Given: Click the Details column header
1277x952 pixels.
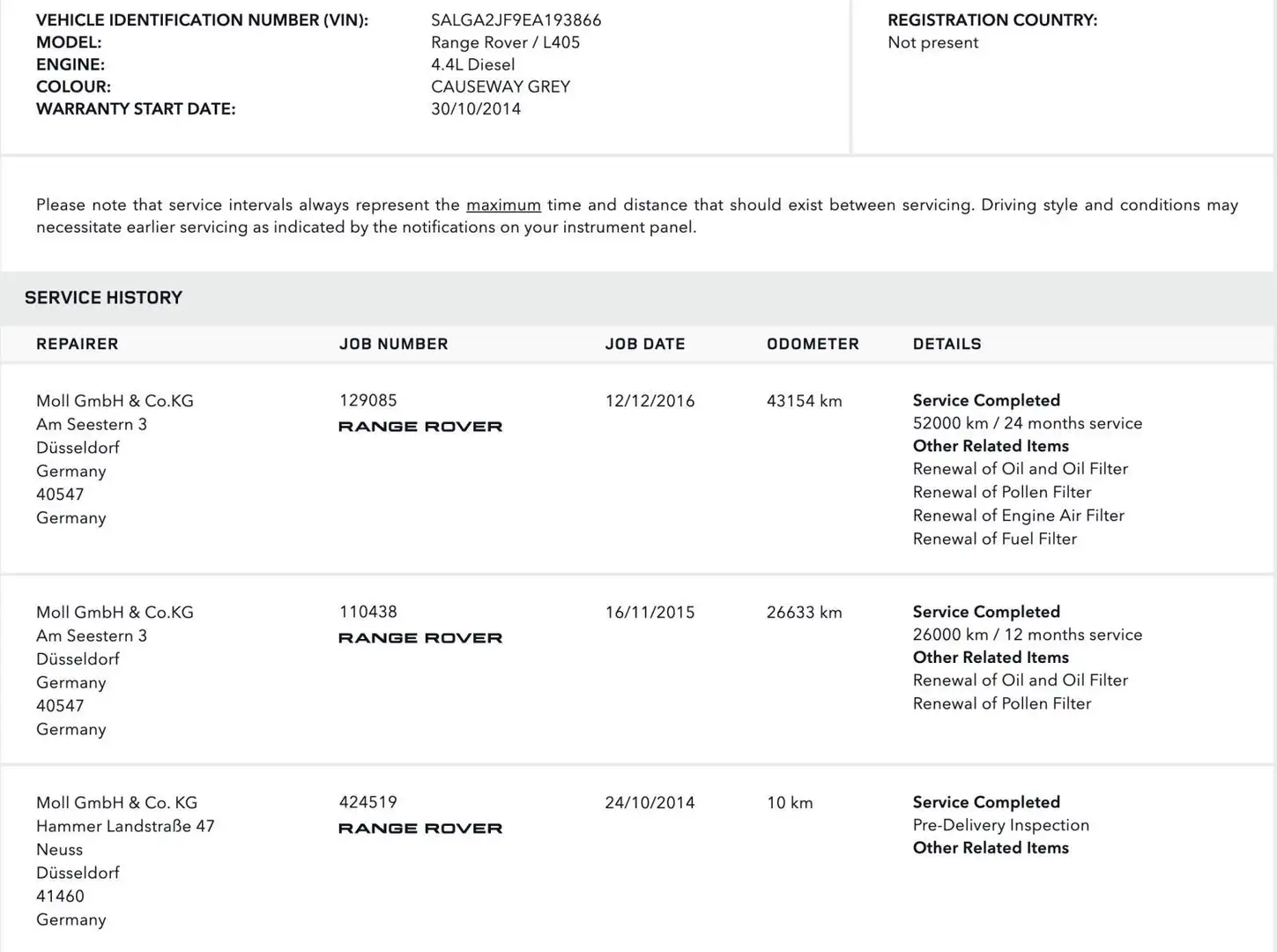Looking at the screenshot, I should coord(947,345).
